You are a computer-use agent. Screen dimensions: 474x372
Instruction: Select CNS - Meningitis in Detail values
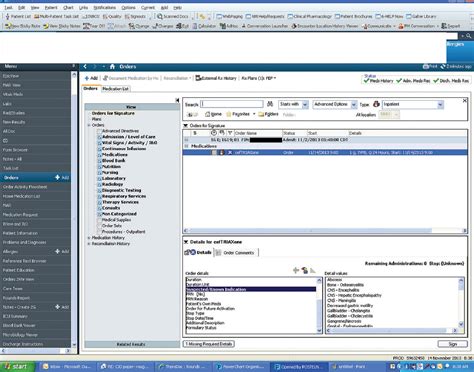click(341, 301)
